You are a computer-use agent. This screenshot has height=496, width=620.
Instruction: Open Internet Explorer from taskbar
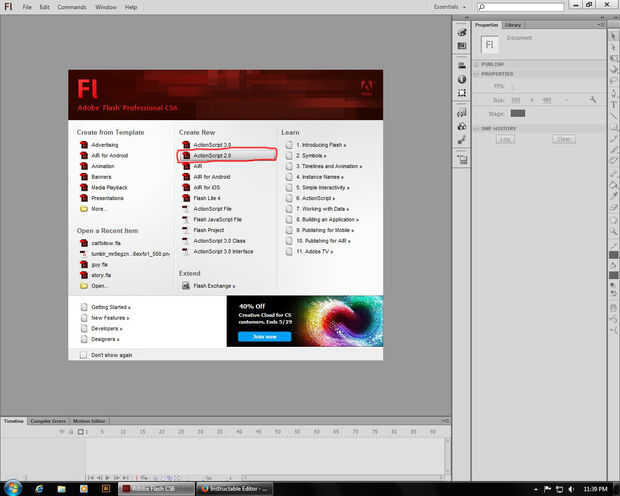(x=39, y=489)
